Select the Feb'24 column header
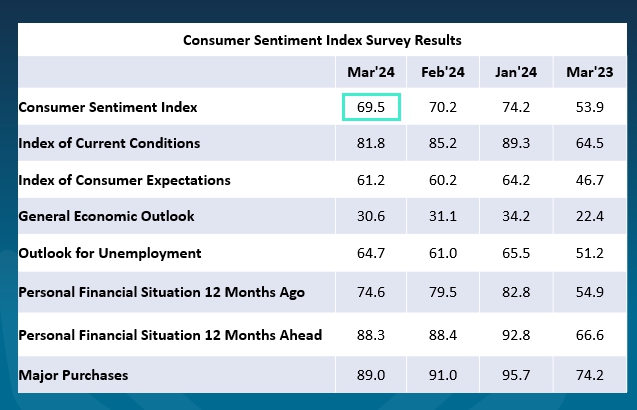Viewport: 637px width, 410px height. 442,73
